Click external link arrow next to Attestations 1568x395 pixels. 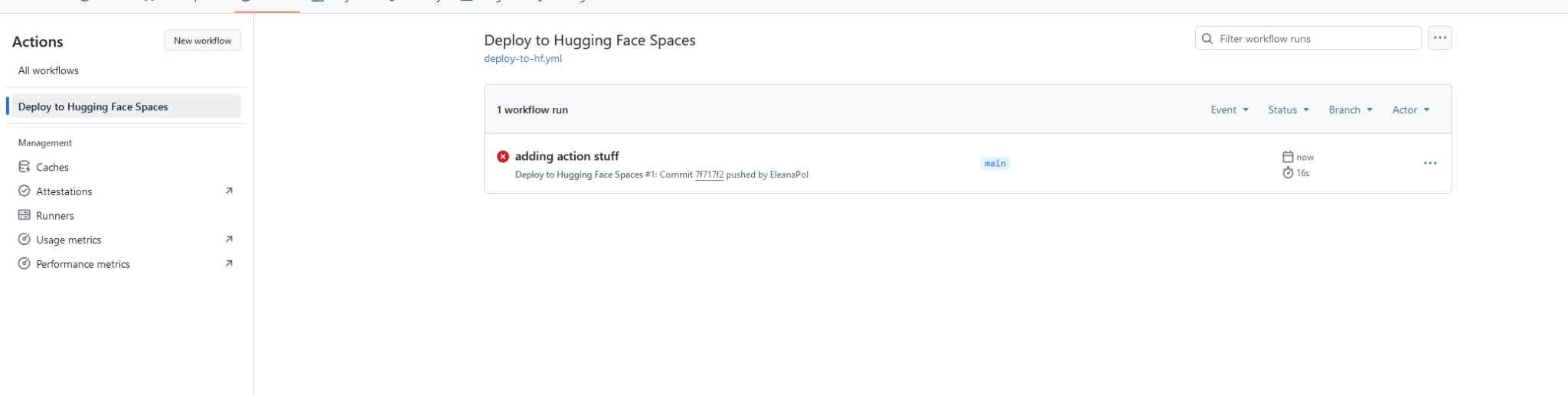tap(228, 191)
